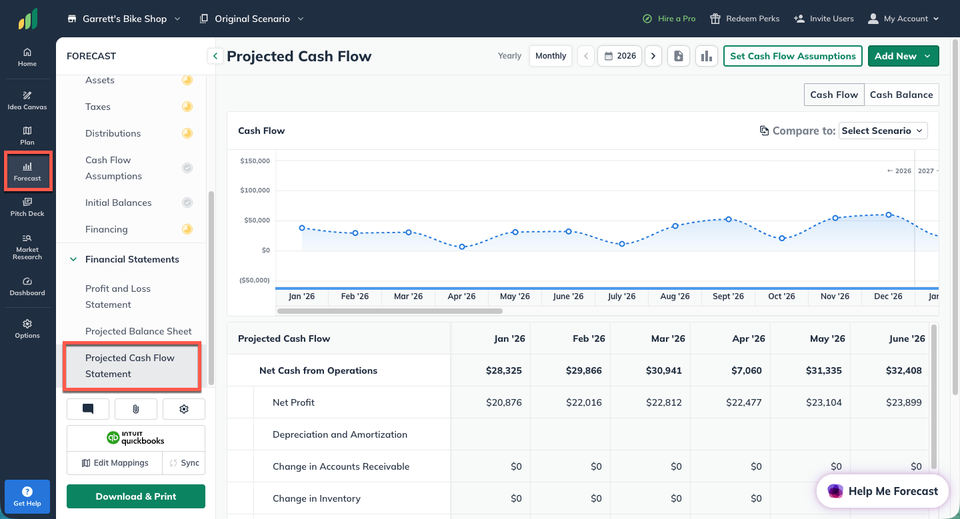Click the Download & Print button
The width and height of the screenshot is (960, 519).
click(136, 496)
